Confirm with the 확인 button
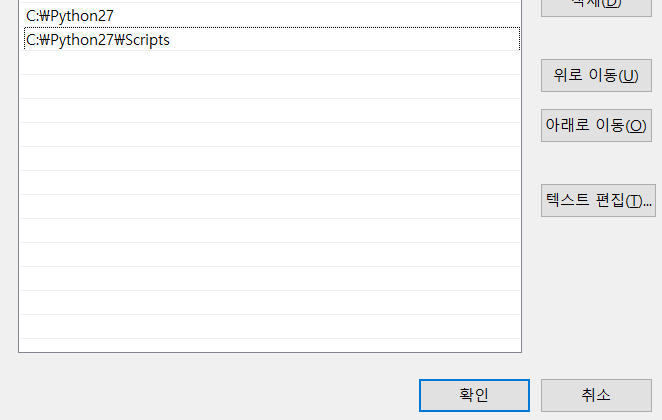Image resolution: width=662 pixels, height=420 pixels. pyautogui.click(x=474, y=395)
